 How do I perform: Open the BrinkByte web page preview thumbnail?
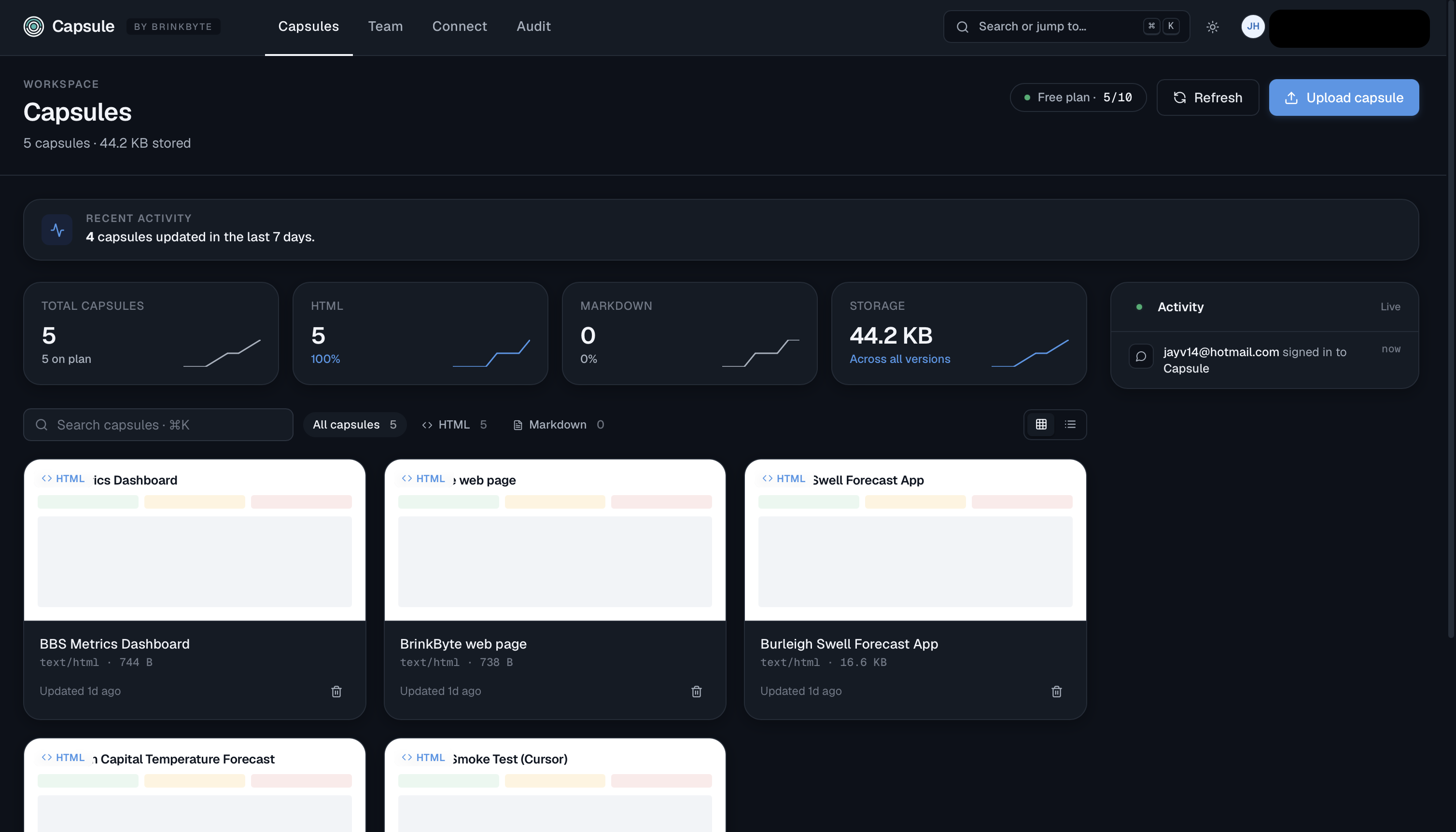tap(555, 540)
